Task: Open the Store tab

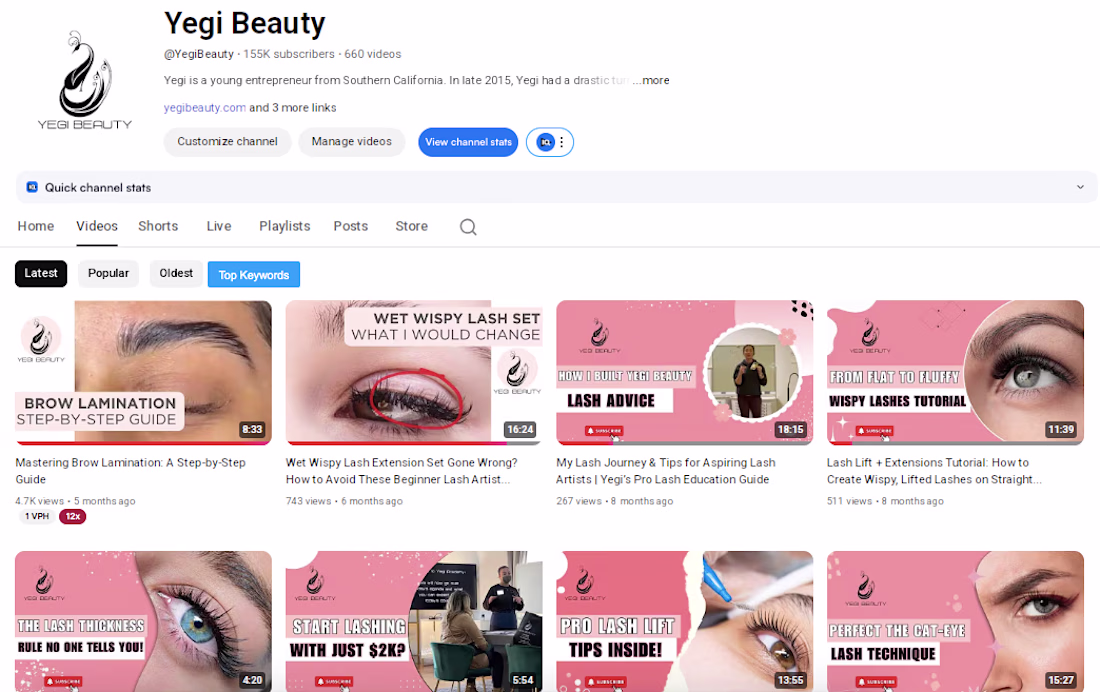Action: [412, 226]
